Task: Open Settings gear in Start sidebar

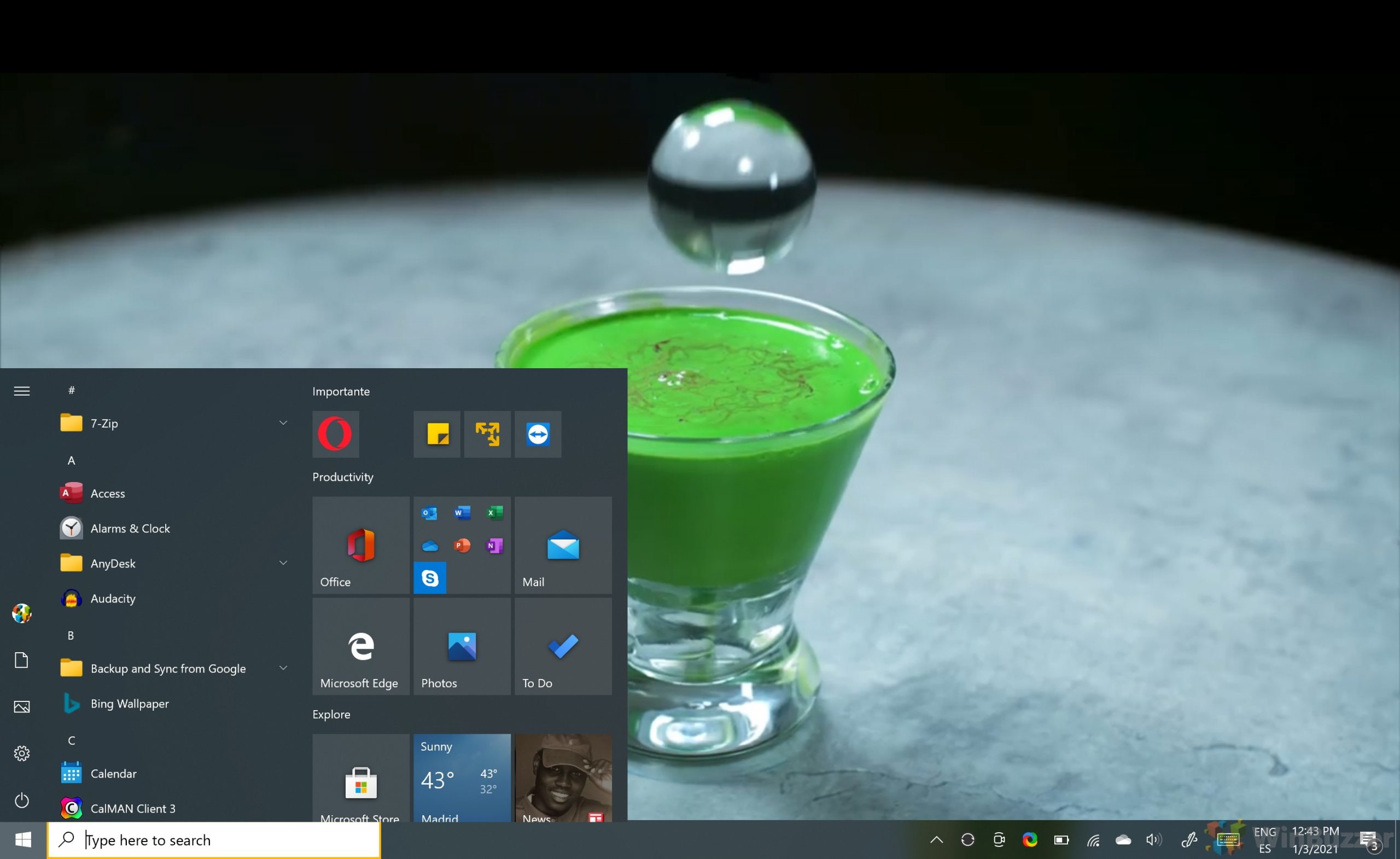Action: point(21,753)
